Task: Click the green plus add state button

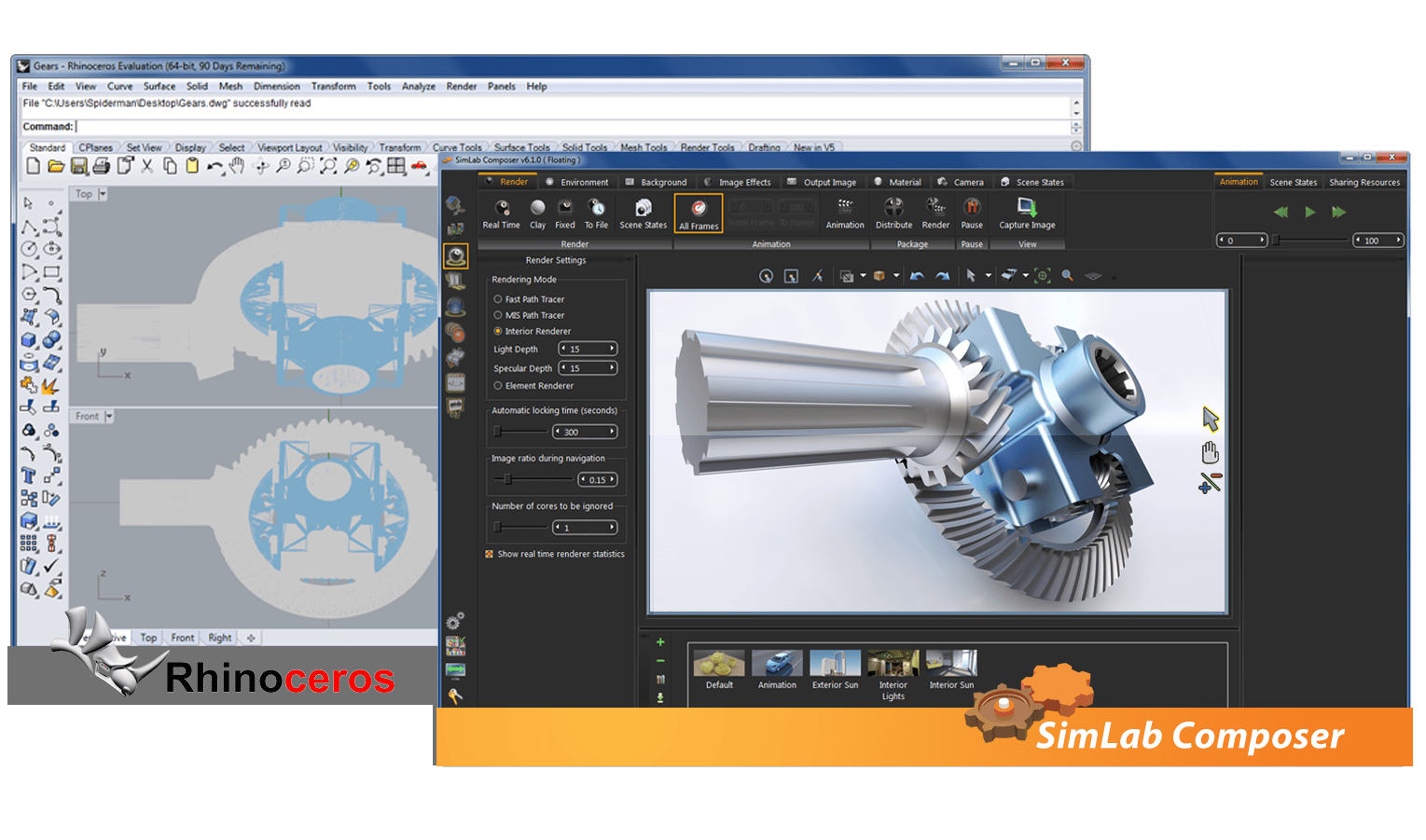Action: (x=660, y=642)
